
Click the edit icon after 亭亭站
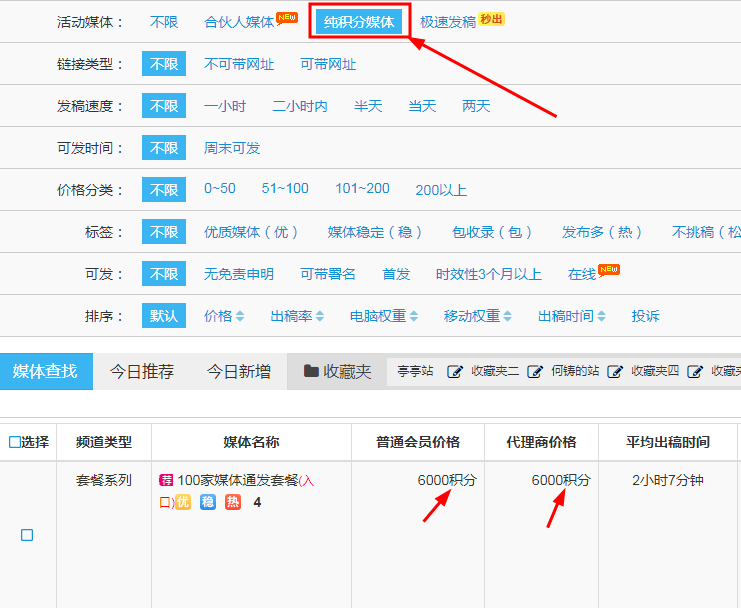click(x=455, y=372)
